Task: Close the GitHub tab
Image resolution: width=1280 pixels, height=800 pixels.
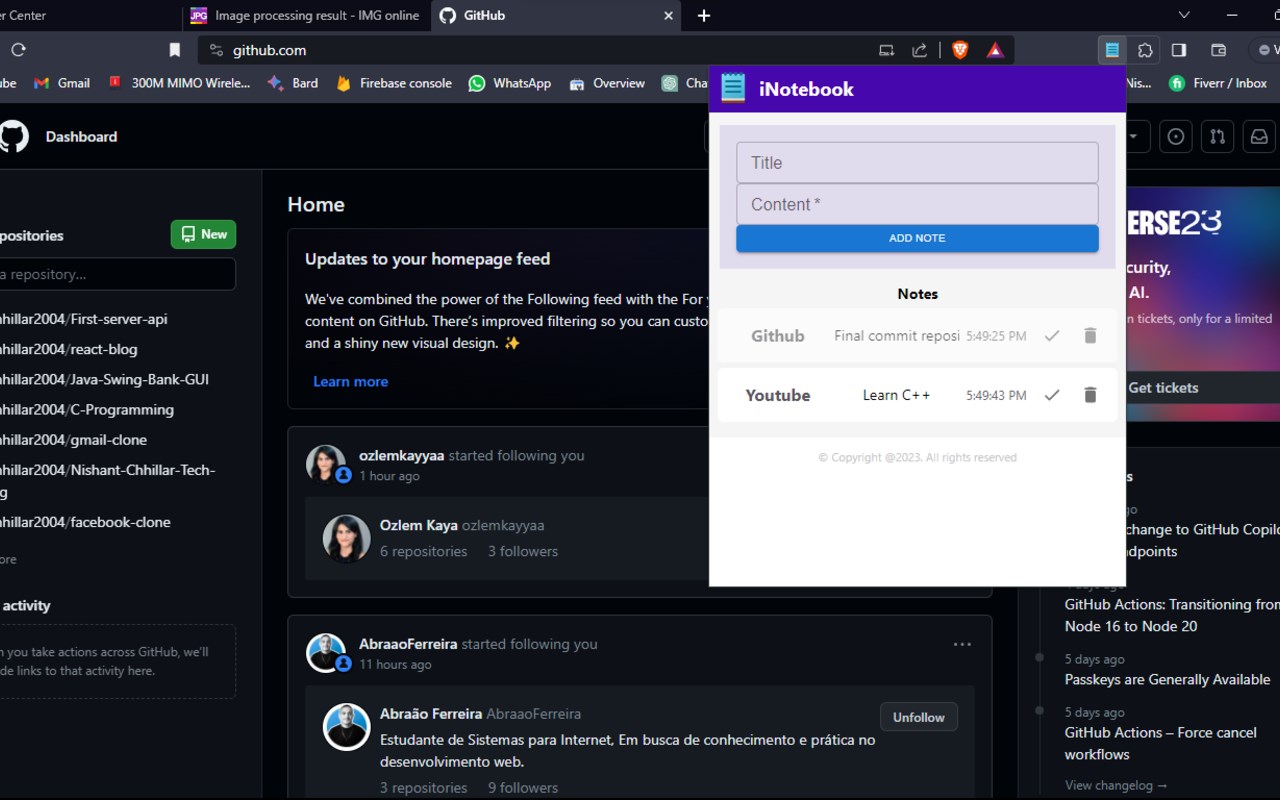Action: (668, 15)
